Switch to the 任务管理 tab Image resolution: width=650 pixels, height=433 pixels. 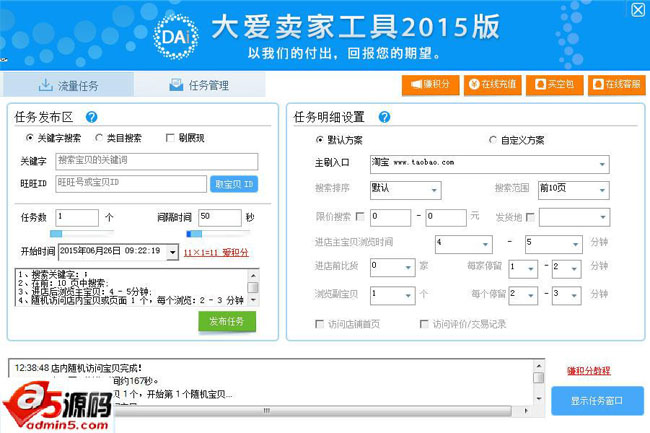tap(199, 85)
